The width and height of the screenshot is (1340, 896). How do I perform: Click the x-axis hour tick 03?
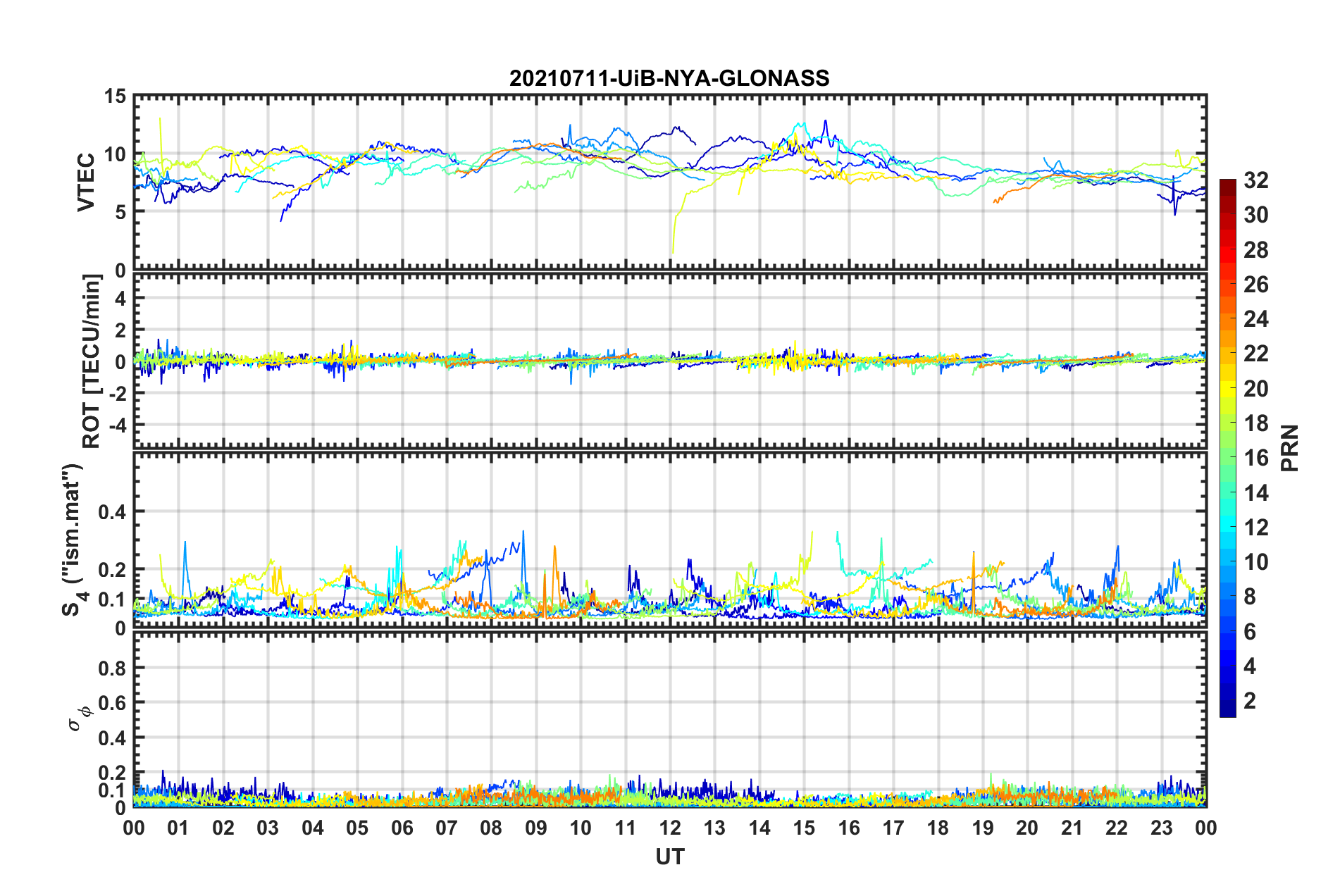(x=268, y=828)
